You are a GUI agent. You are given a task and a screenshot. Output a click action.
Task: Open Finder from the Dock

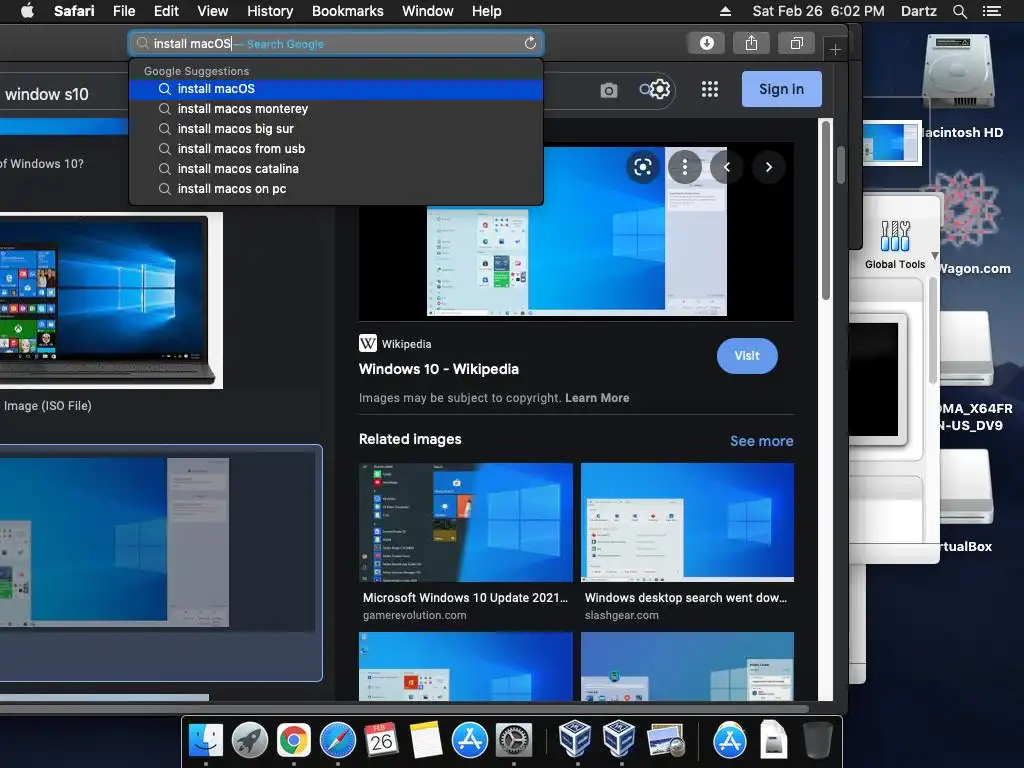point(206,740)
